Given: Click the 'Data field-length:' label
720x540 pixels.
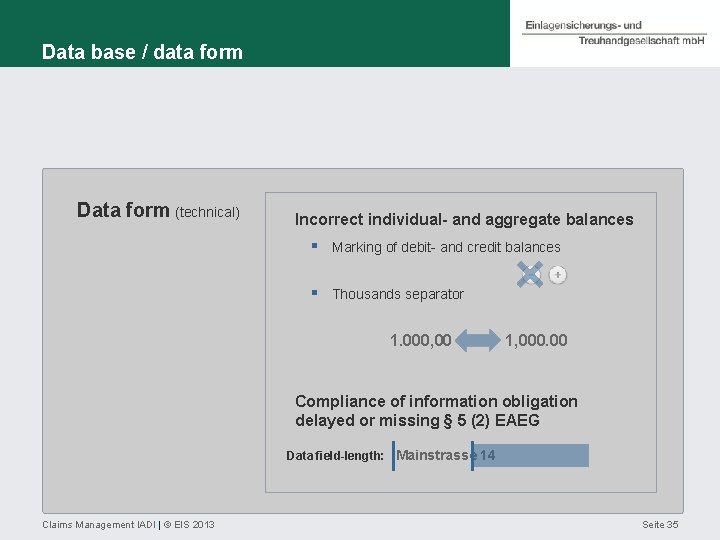Looking at the screenshot, I should pyautogui.click(x=335, y=456).
